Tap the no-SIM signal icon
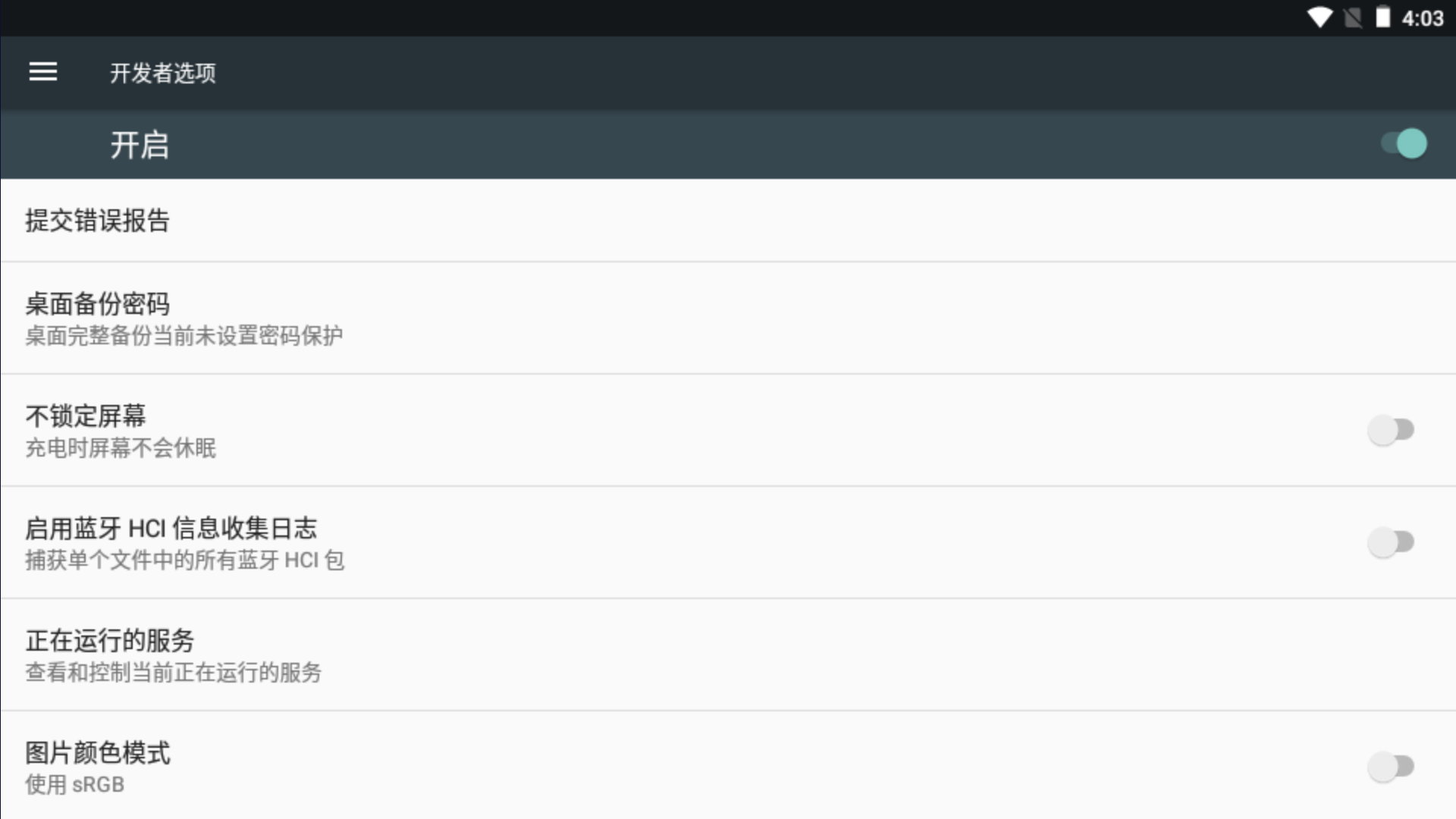 click(x=1353, y=17)
